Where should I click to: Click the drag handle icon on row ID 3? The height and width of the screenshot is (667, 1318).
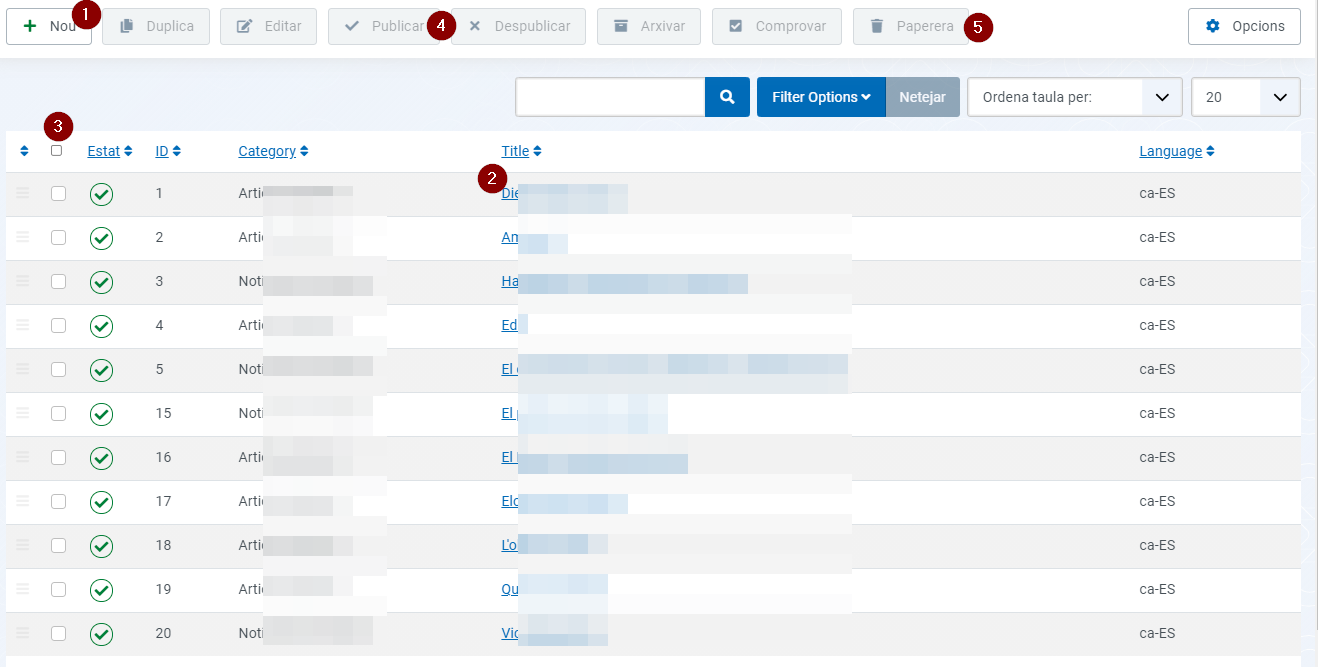click(23, 281)
